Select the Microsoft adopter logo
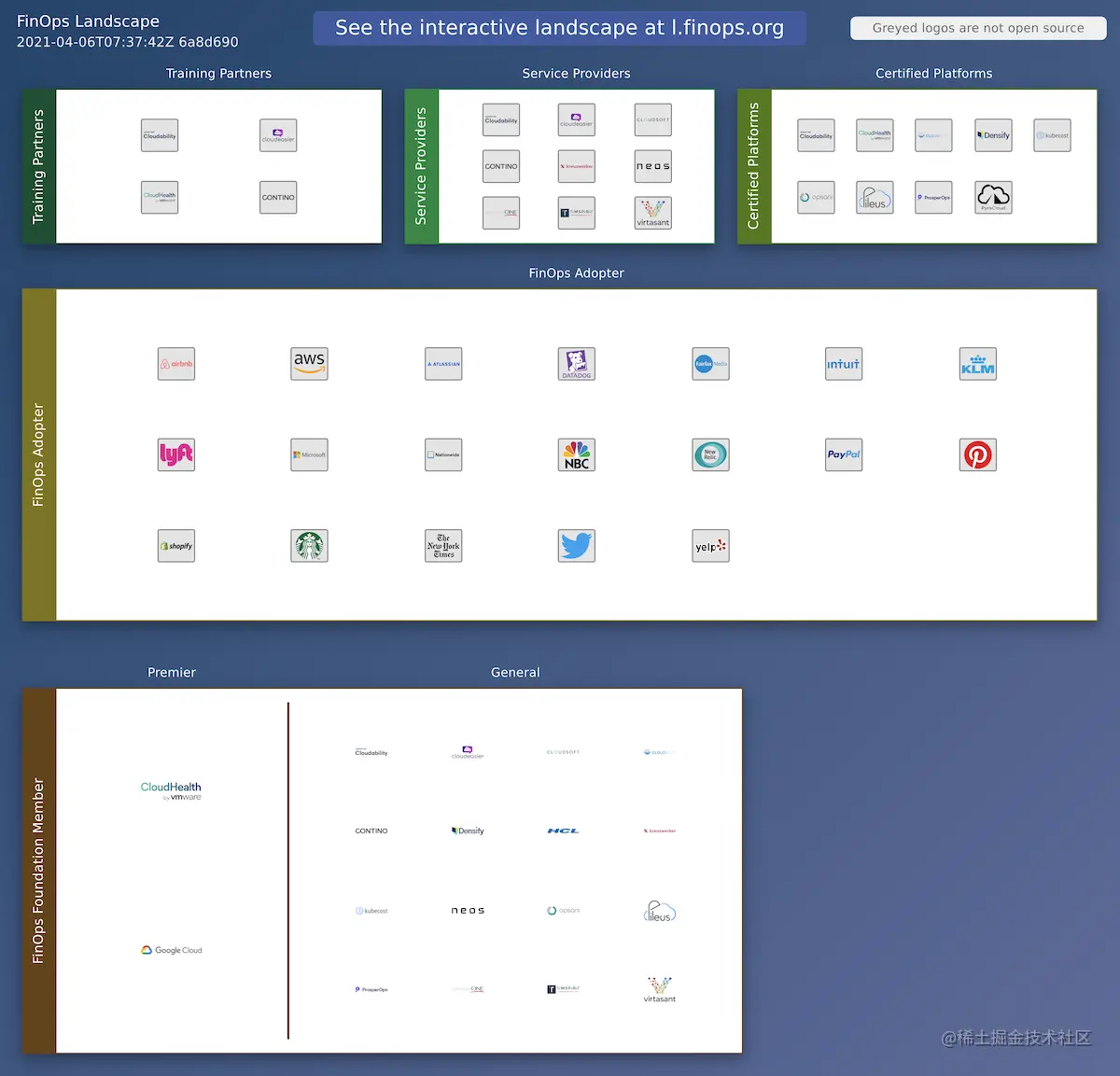Screen dimensions: 1120x1076 (x=310, y=454)
